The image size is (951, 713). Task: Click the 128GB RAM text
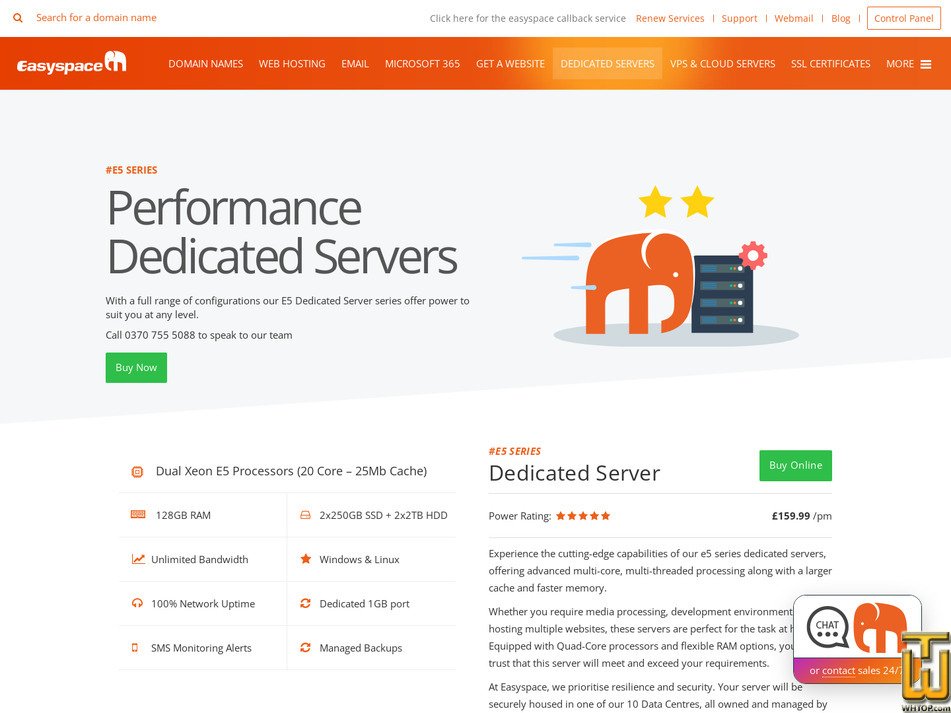(183, 515)
